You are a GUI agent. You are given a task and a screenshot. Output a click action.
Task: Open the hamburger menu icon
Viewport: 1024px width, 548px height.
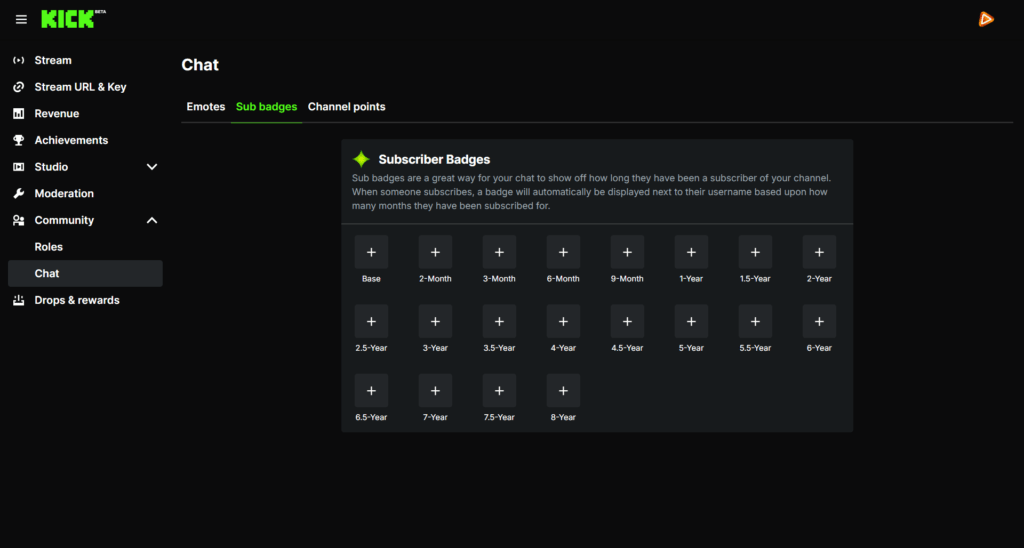21,19
